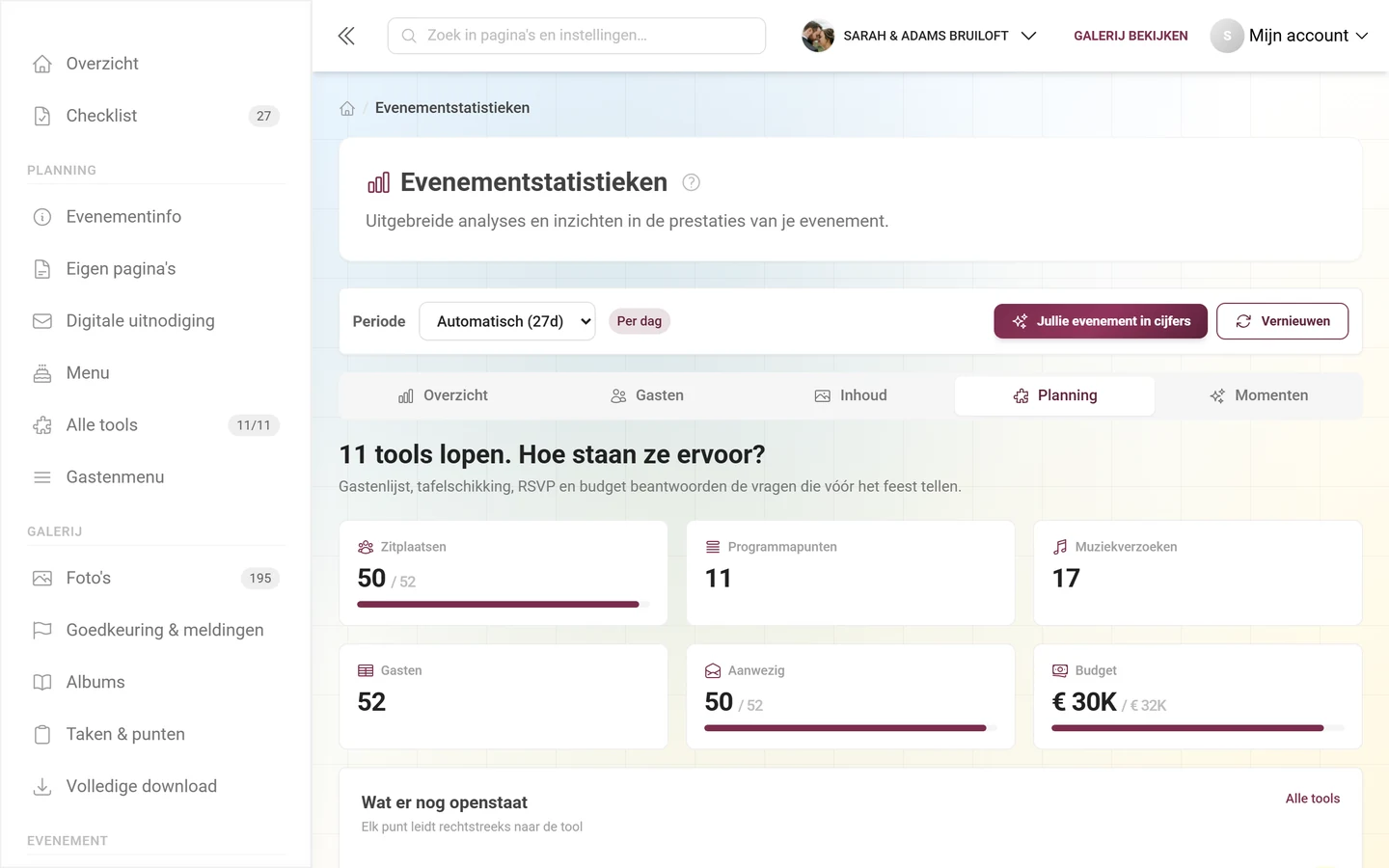Click event avatar photo in header

coord(818,36)
